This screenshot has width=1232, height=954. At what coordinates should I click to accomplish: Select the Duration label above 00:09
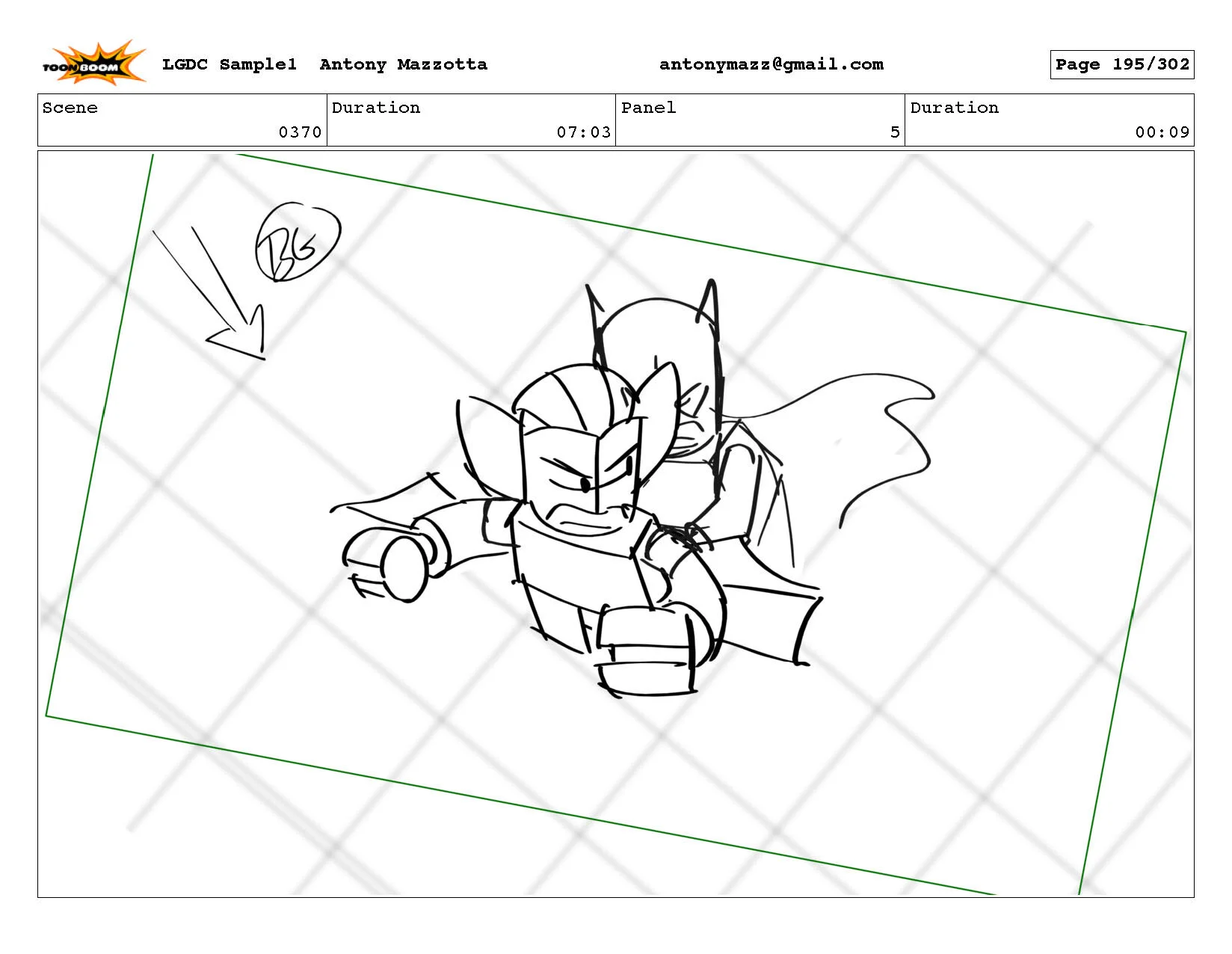pos(955,108)
